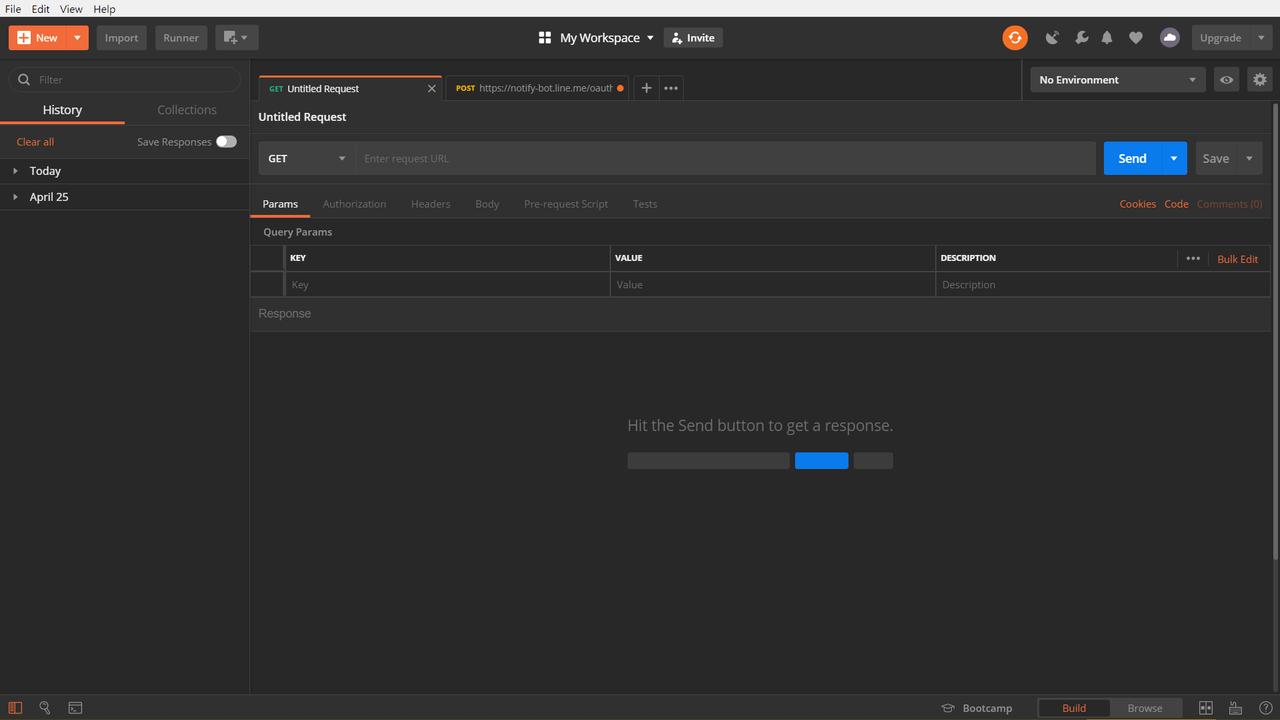Viewport: 1280px width, 720px height.
Task: Close the Untitled Request tab
Action: tap(432, 89)
